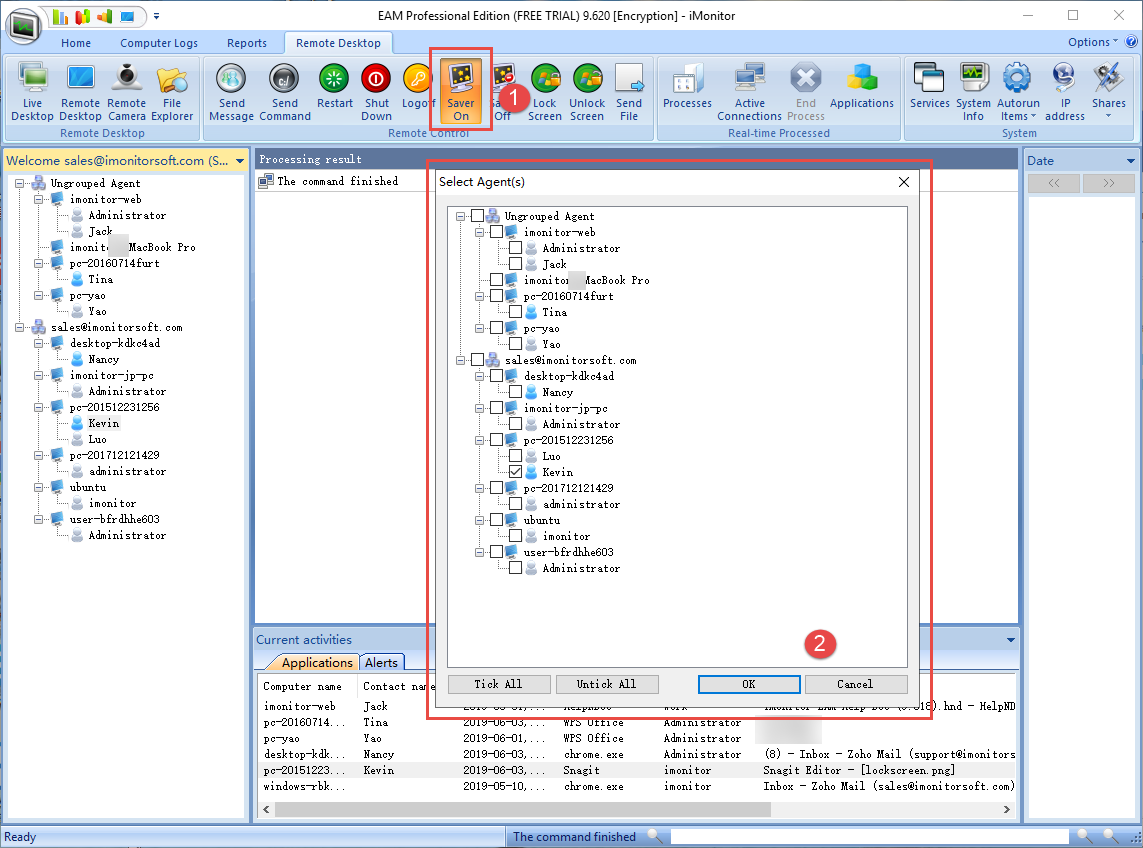Click the Computer name column header
Screen dimensions: 1143x848
pos(303,686)
